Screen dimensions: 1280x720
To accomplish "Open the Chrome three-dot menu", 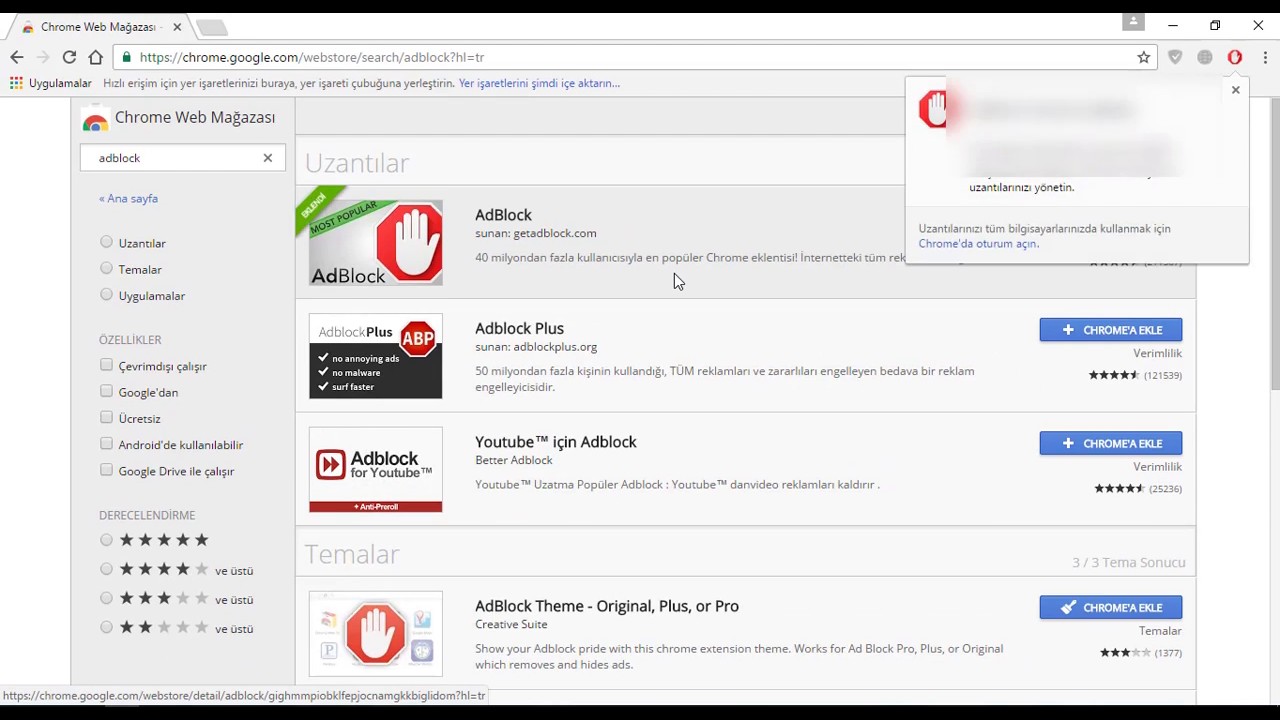I will 1265,57.
